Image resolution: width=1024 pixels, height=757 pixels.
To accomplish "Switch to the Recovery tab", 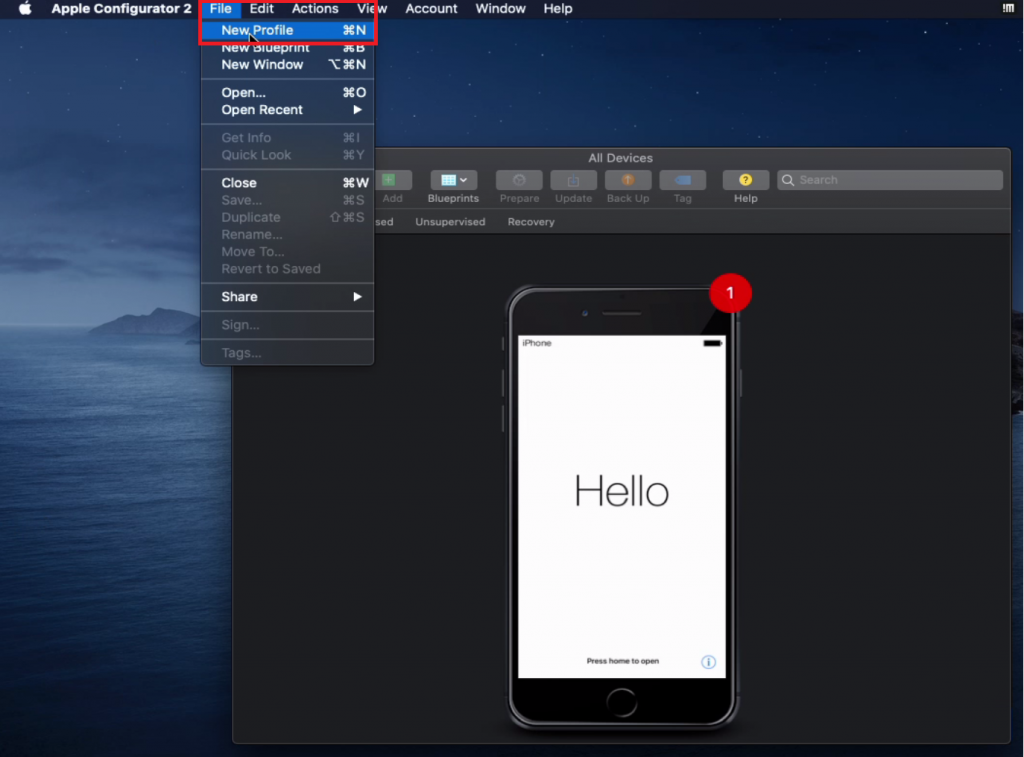I will point(530,222).
